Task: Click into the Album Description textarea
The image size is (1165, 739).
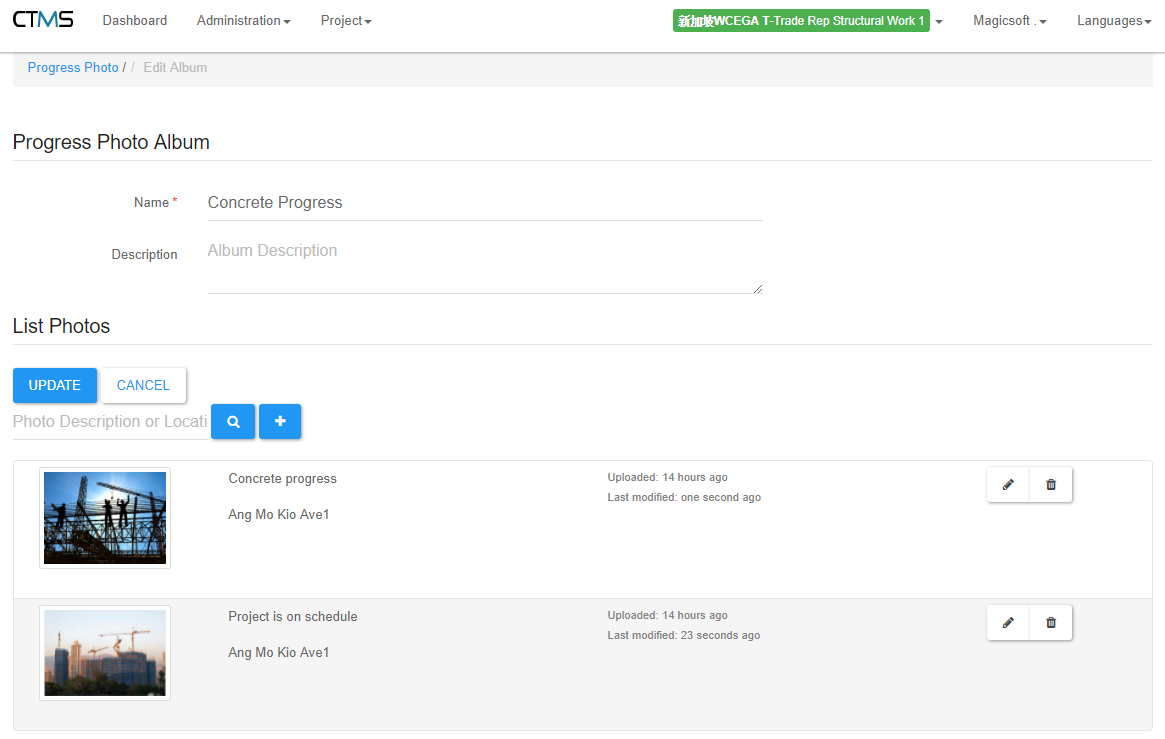Action: [485, 264]
